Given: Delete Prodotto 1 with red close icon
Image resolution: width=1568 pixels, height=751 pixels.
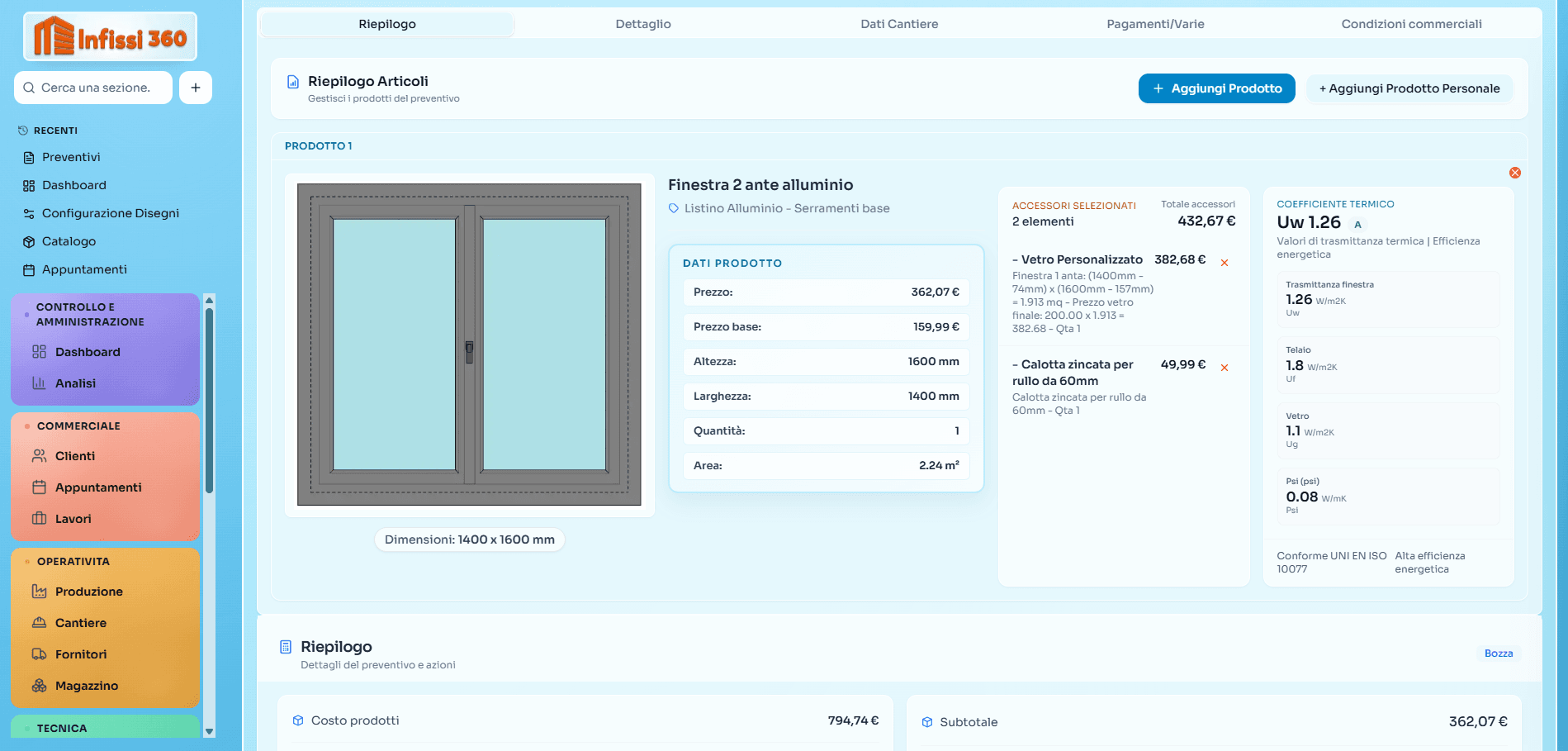Looking at the screenshot, I should (x=1514, y=173).
